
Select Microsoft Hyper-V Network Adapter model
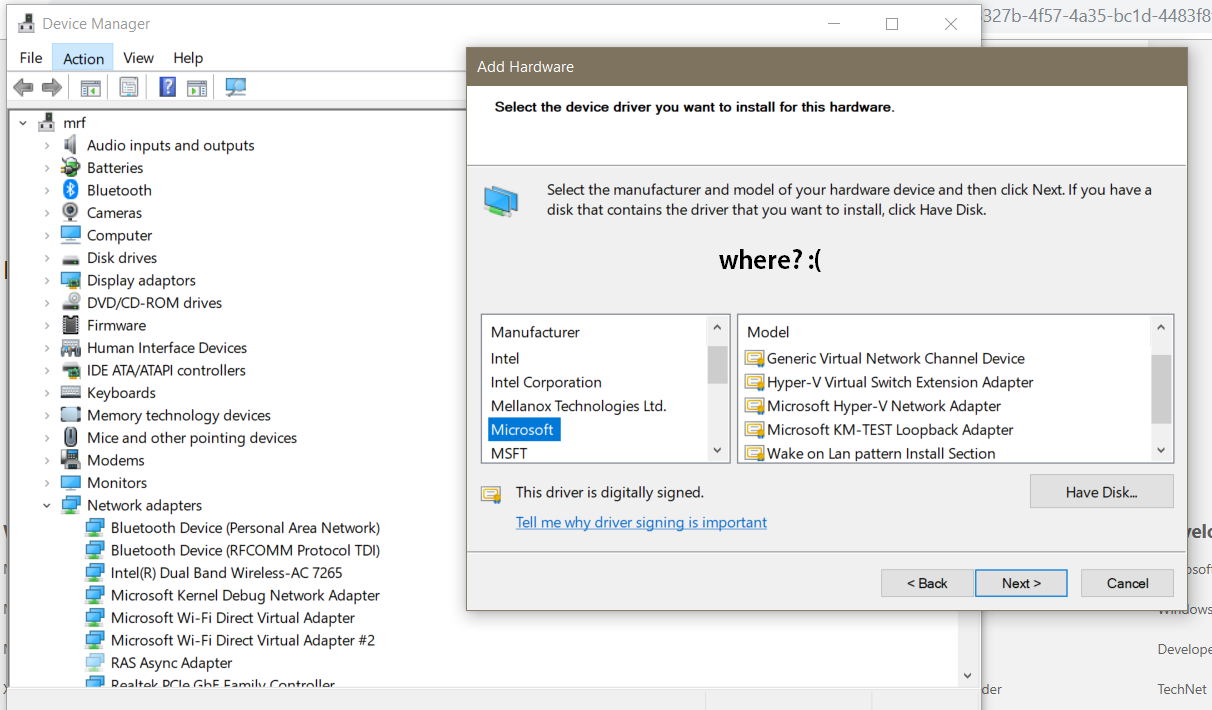[884, 406]
